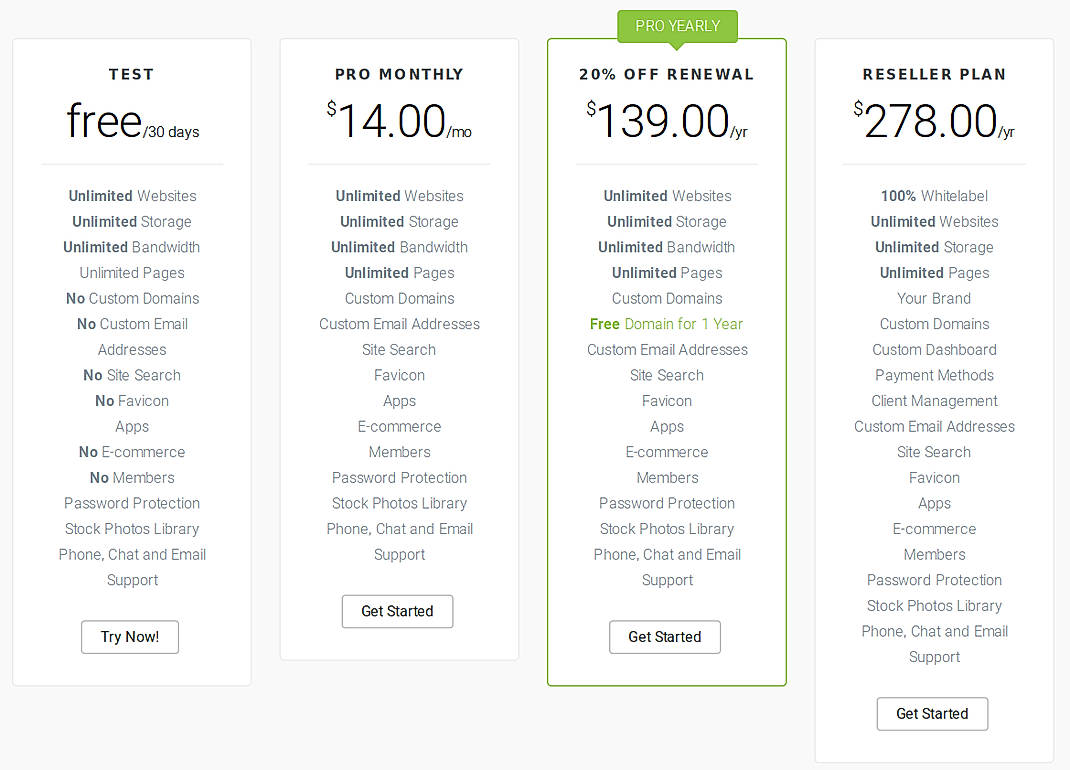Click the $139.00/yr price
Viewport: 1070px width, 770px height.
click(667, 121)
